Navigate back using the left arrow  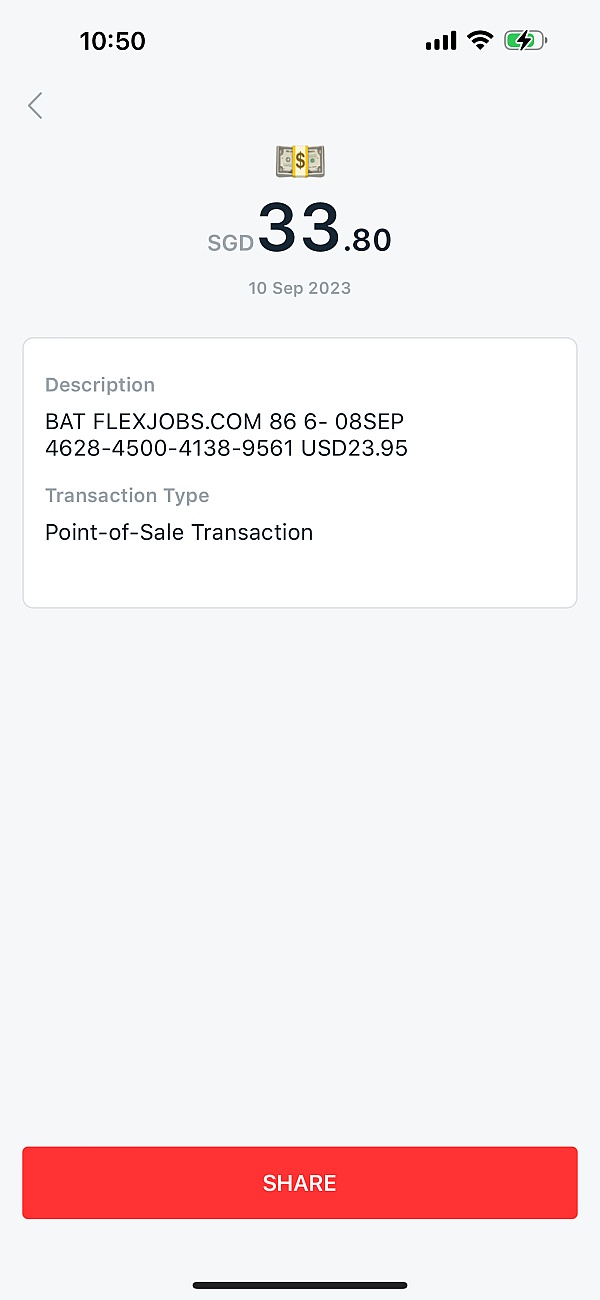click(35, 105)
